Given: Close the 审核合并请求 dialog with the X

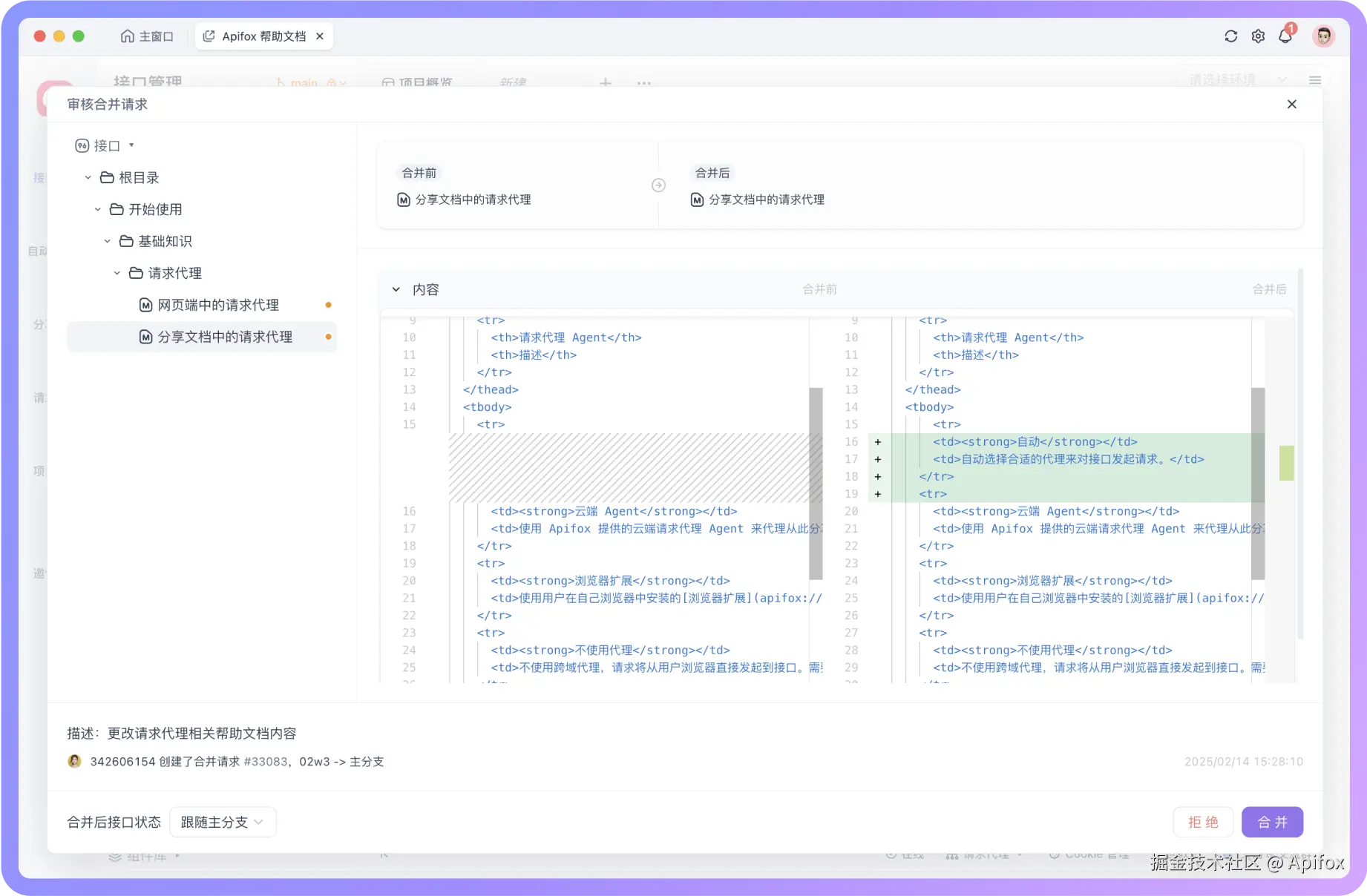Looking at the screenshot, I should (x=1291, y=104).
